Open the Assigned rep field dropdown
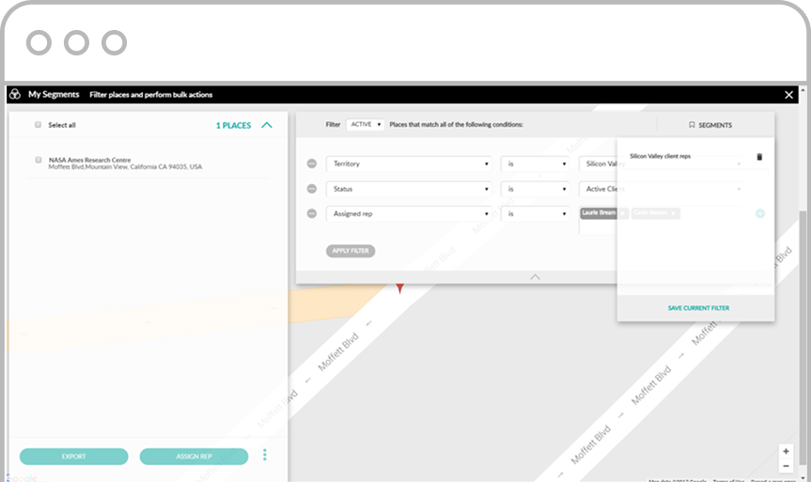This screenshot has width=811, height=482. [x=409, y=214]
